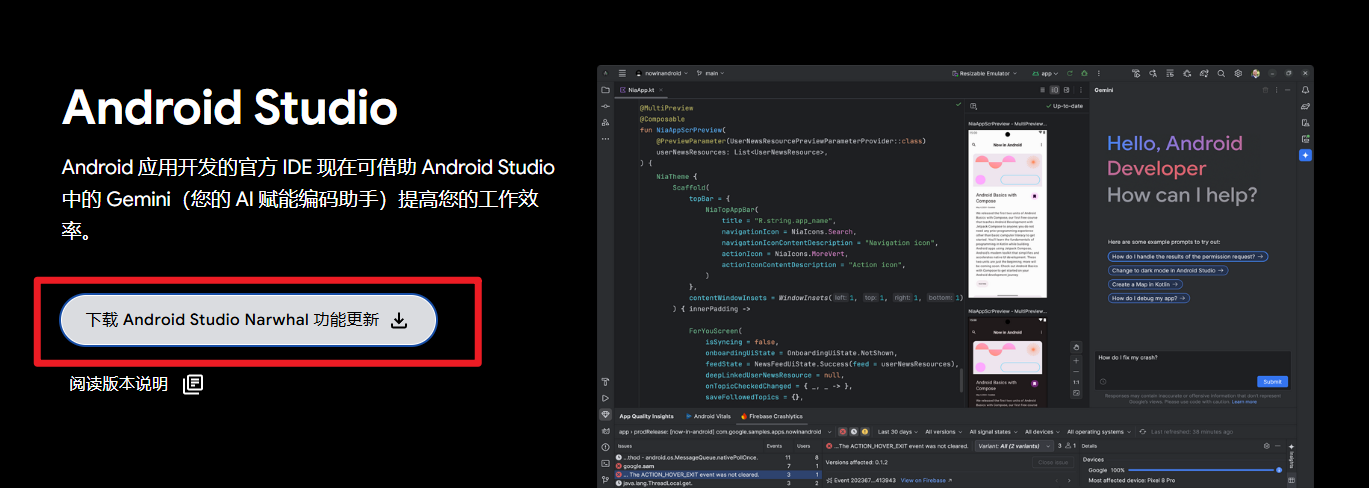The image size is (1369, 488).
Task: Switch editor to Split view mode
Action: (1054, 90)
